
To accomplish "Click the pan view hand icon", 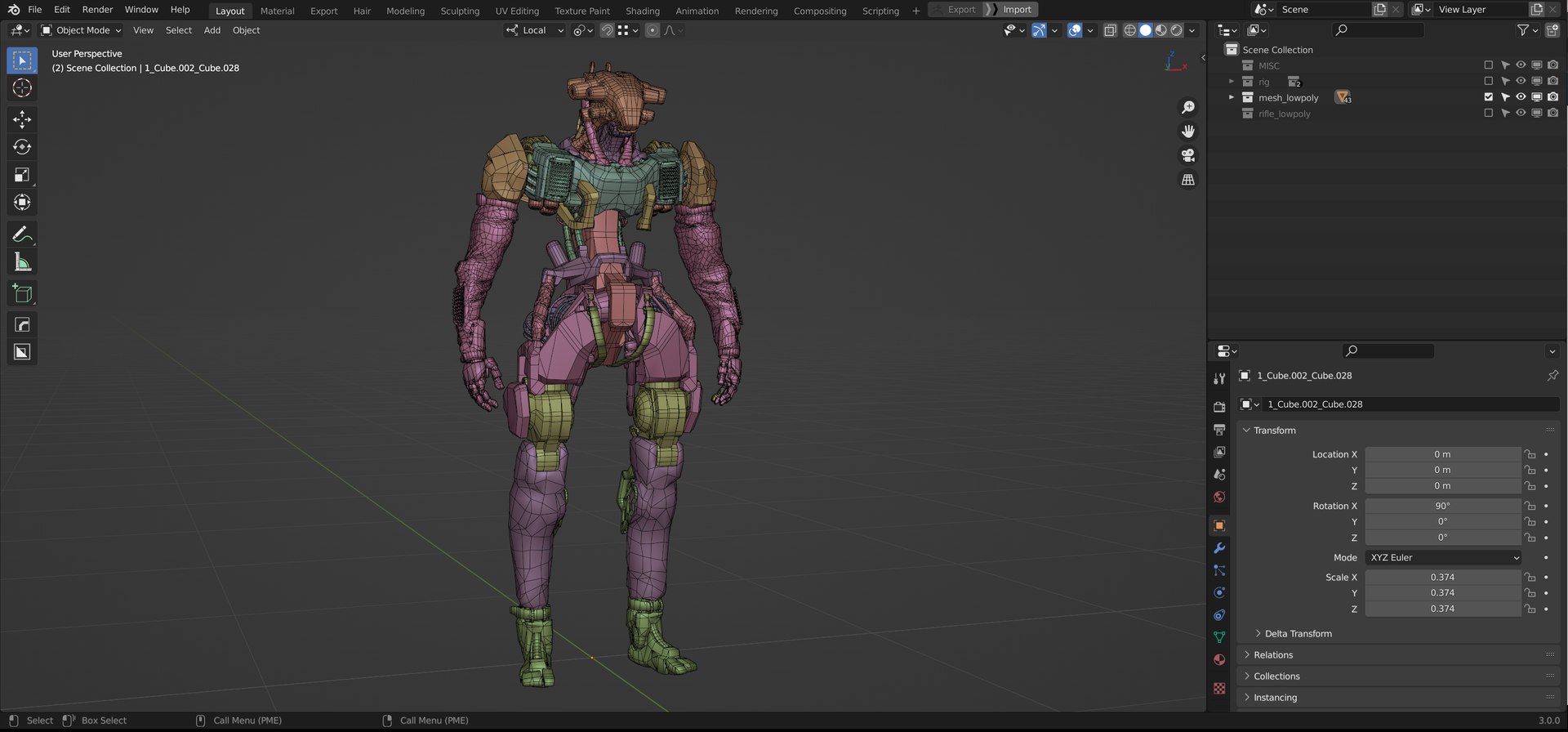I will coord(1188,131).
